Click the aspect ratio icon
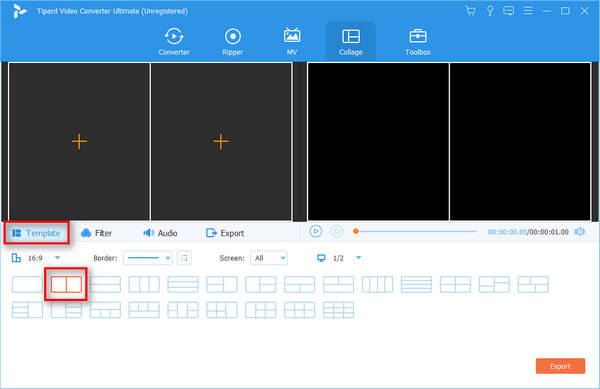The image size is (600, 389). pos(16,258)
